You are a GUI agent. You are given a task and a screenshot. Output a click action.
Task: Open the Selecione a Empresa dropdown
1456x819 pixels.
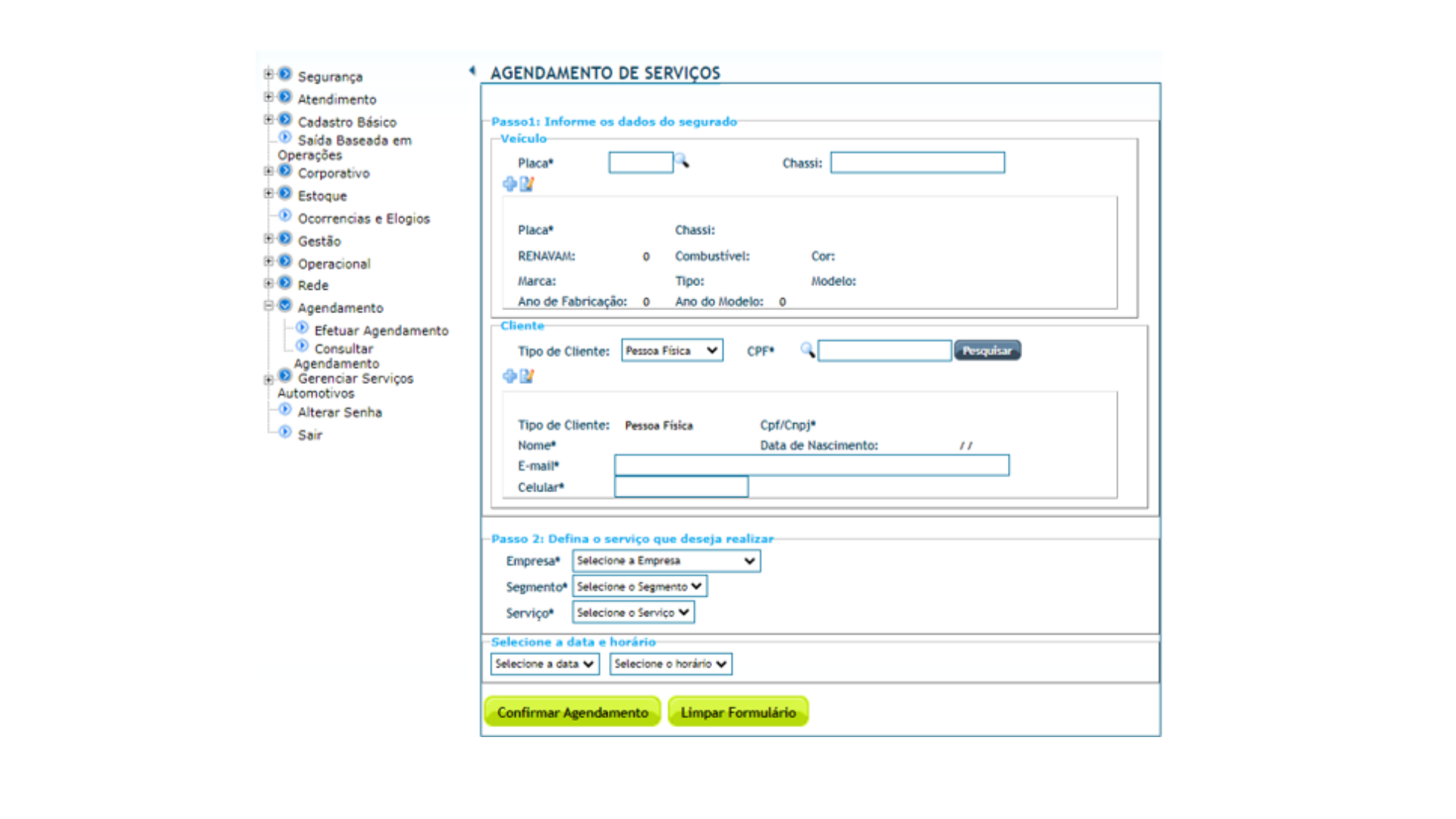click(666, 560)
